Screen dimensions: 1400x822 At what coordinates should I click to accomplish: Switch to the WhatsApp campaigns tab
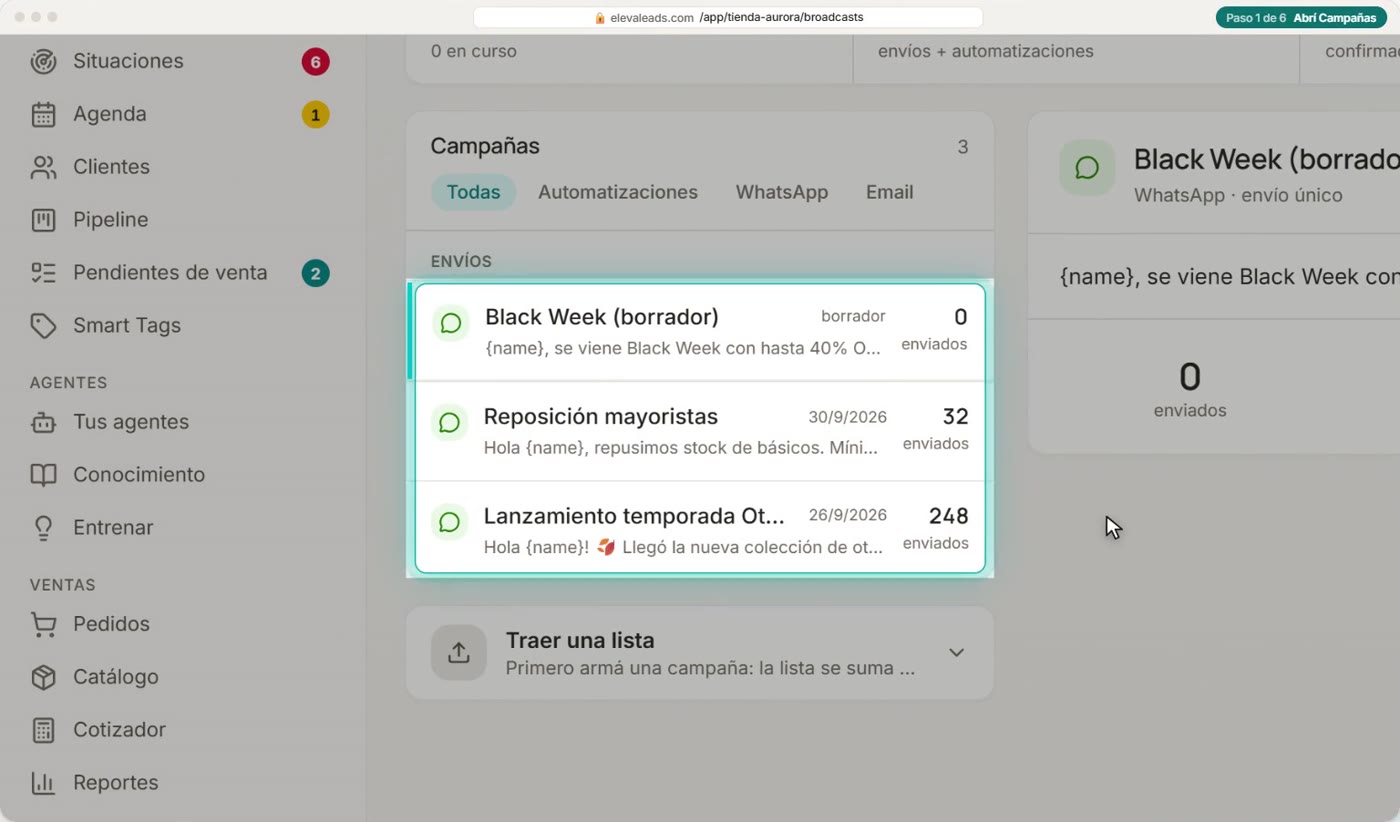click(x=782, y=192)
